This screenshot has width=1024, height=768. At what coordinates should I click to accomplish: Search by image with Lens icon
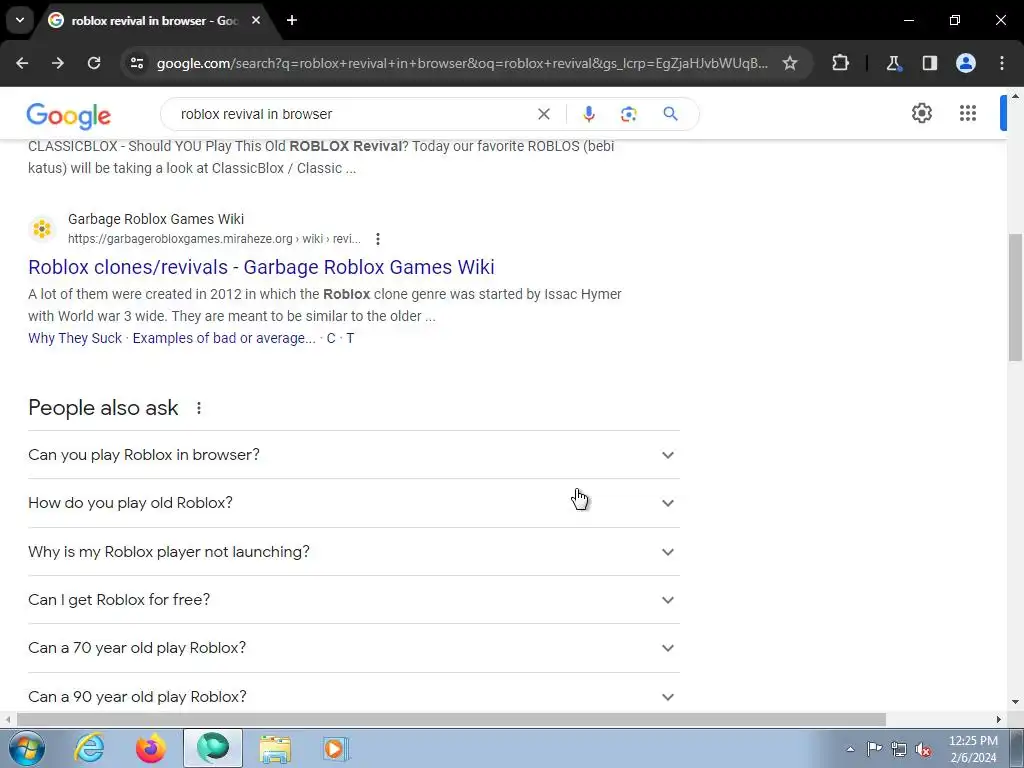628,114
